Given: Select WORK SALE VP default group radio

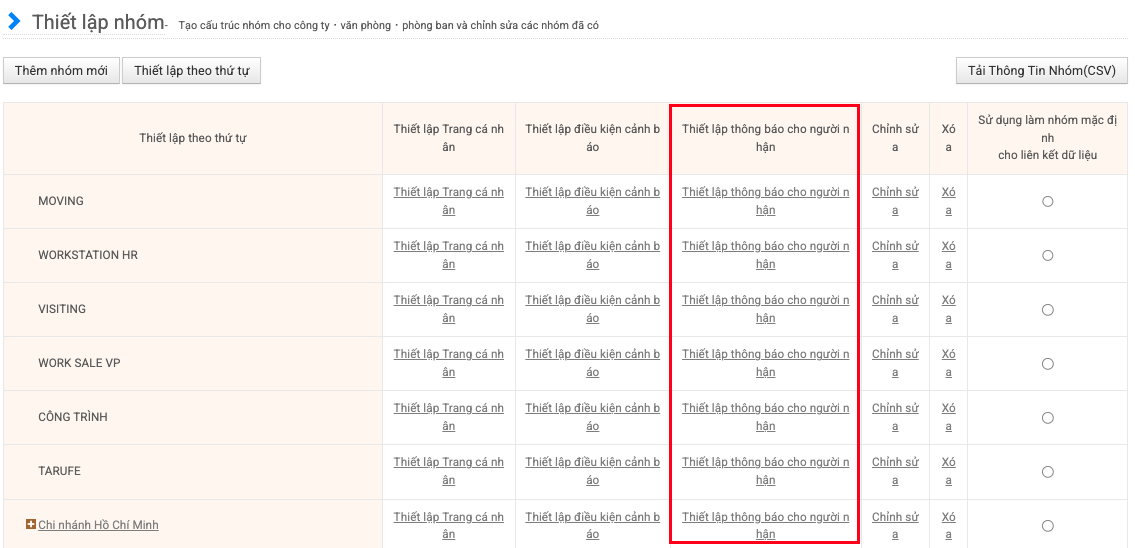Looking at the screenshot, I should point(1047,363).
